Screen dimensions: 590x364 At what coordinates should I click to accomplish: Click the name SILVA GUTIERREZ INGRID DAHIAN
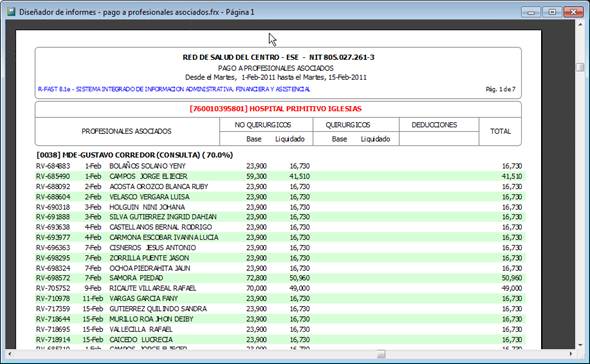point(163,217)
